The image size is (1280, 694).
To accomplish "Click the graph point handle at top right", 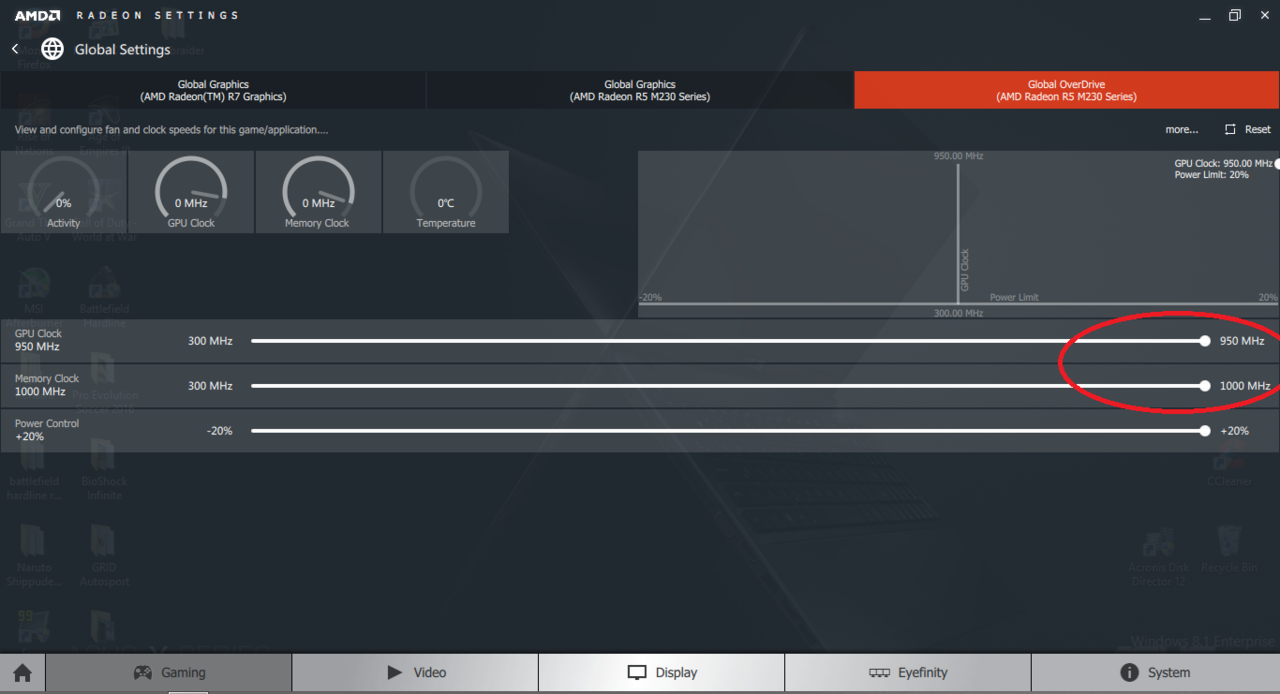I will point(1277,163).
